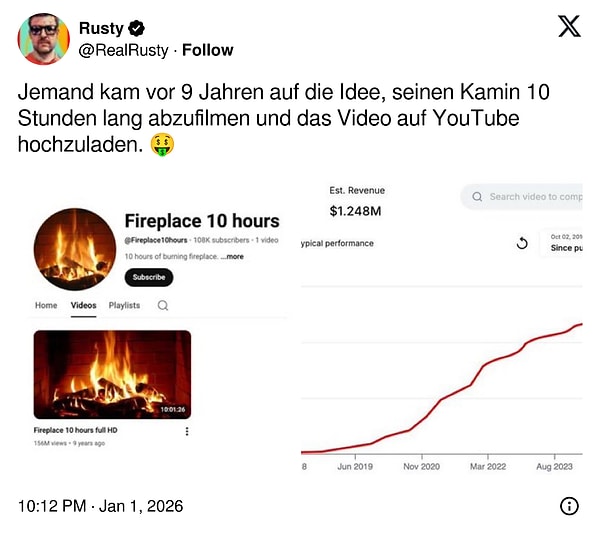
Task: Click the "Search video to comp..." input field
Action: (x=533, y=197)
